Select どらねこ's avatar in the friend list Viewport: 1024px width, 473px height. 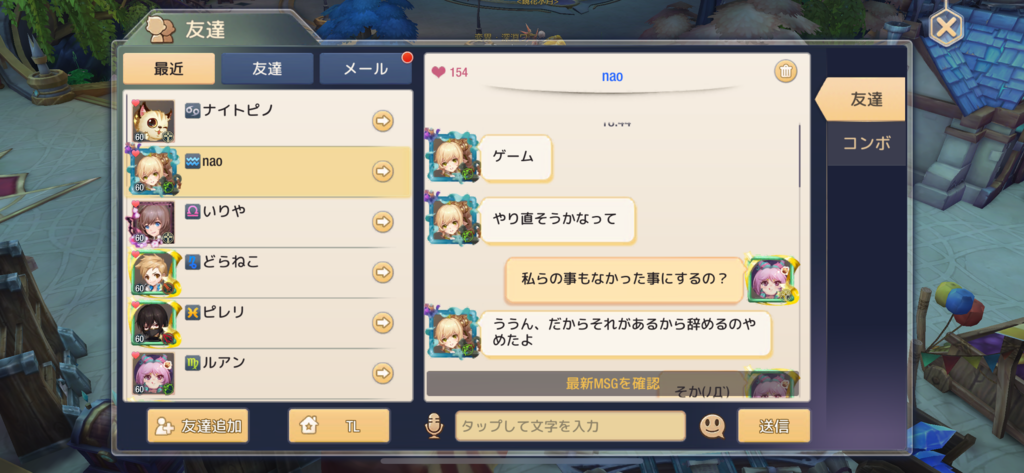point(153,272)
